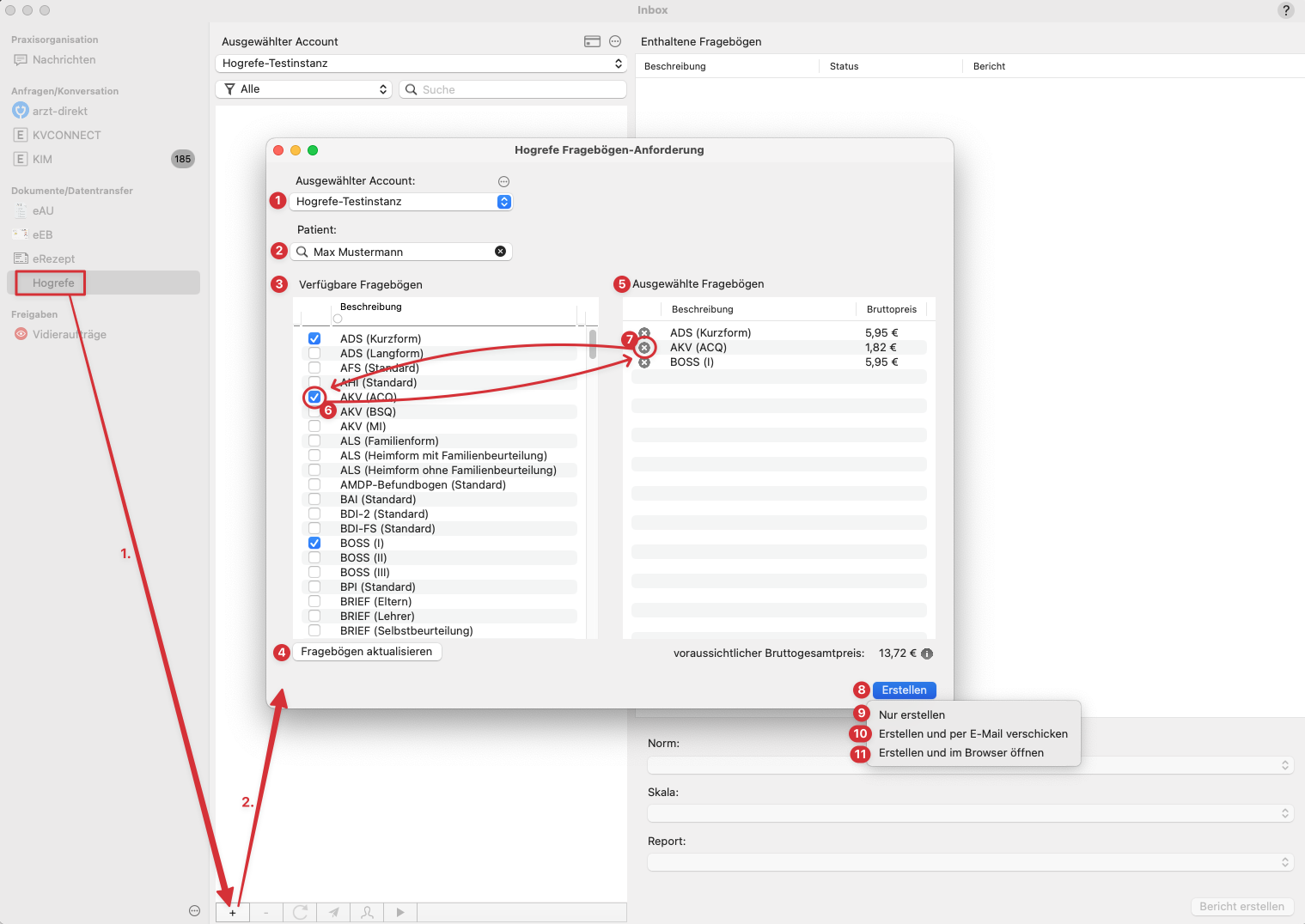Uncheck the ADS (Kurzform) checkbox
This screenshot has height=924, width=1305.
pyautogui.click(x=314, y=338)
